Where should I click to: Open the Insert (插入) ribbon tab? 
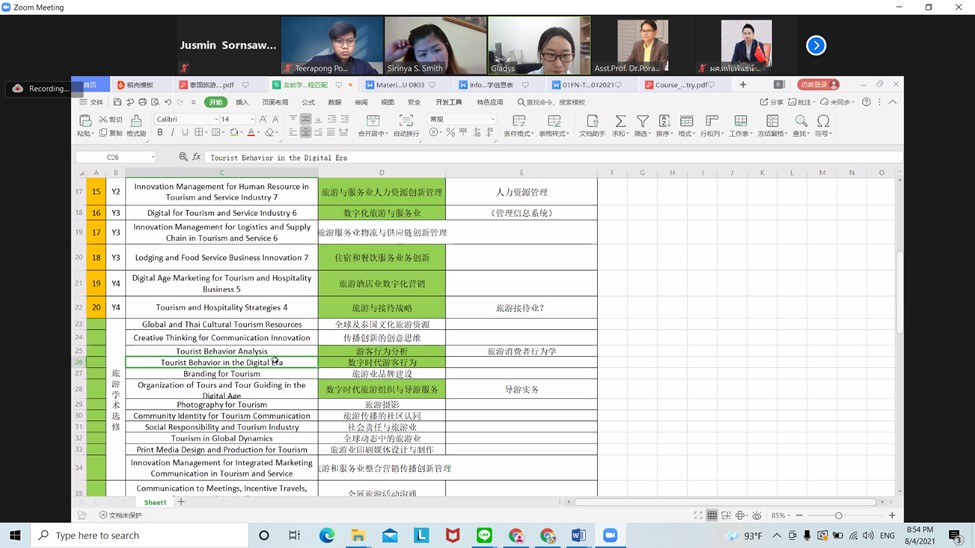[242, 102]
